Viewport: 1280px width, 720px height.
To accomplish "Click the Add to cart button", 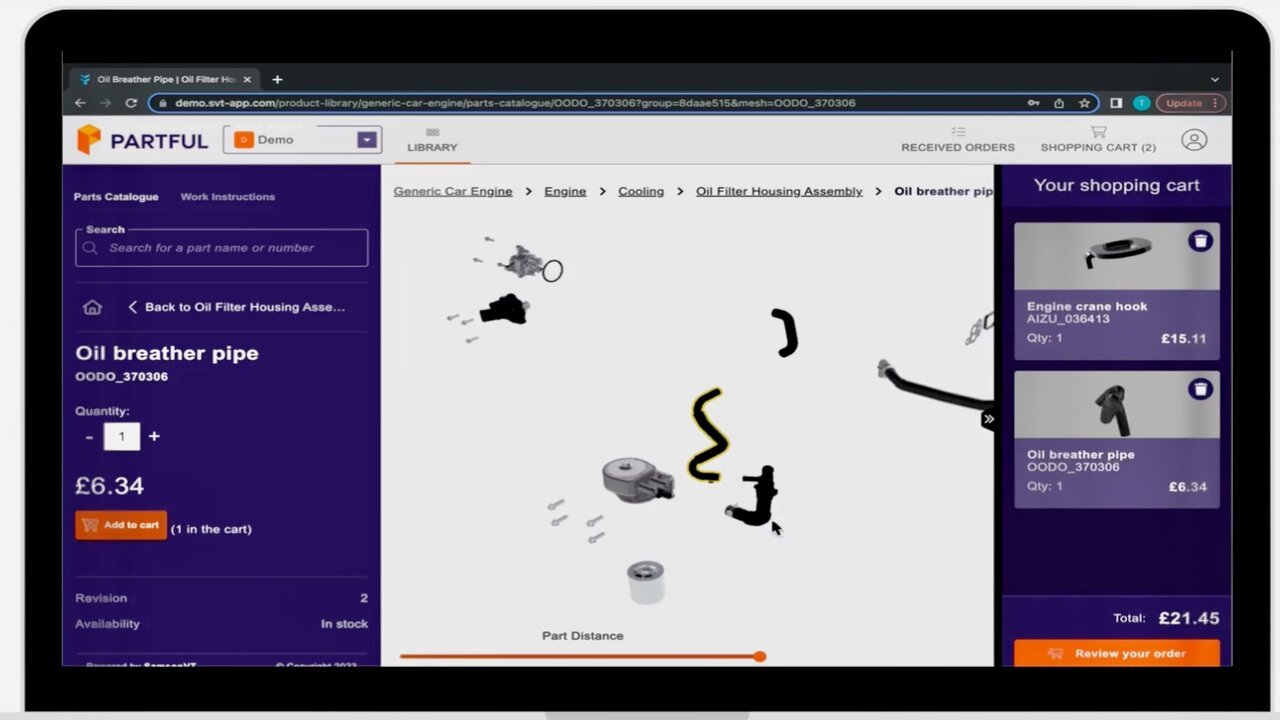I will point(121,525).
